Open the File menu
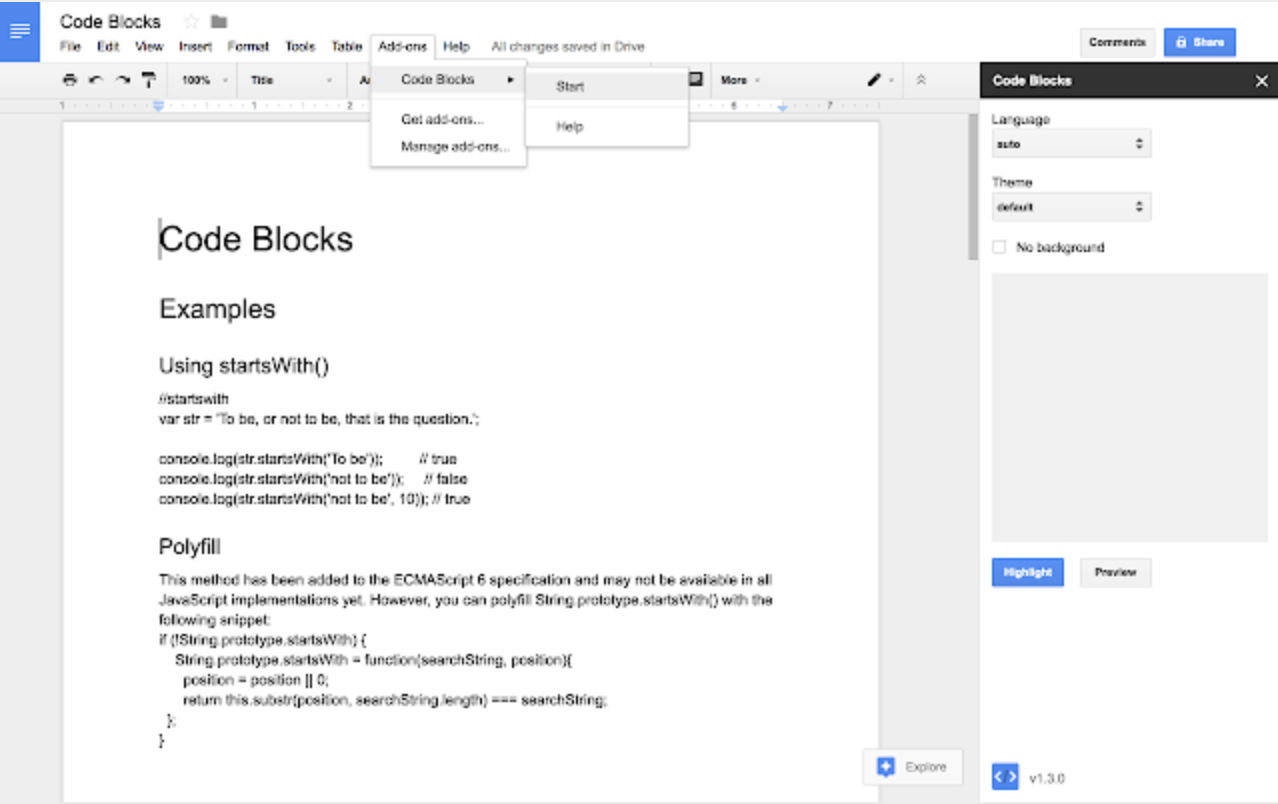This screenshot has height=804, width=1278. [70, 46]
